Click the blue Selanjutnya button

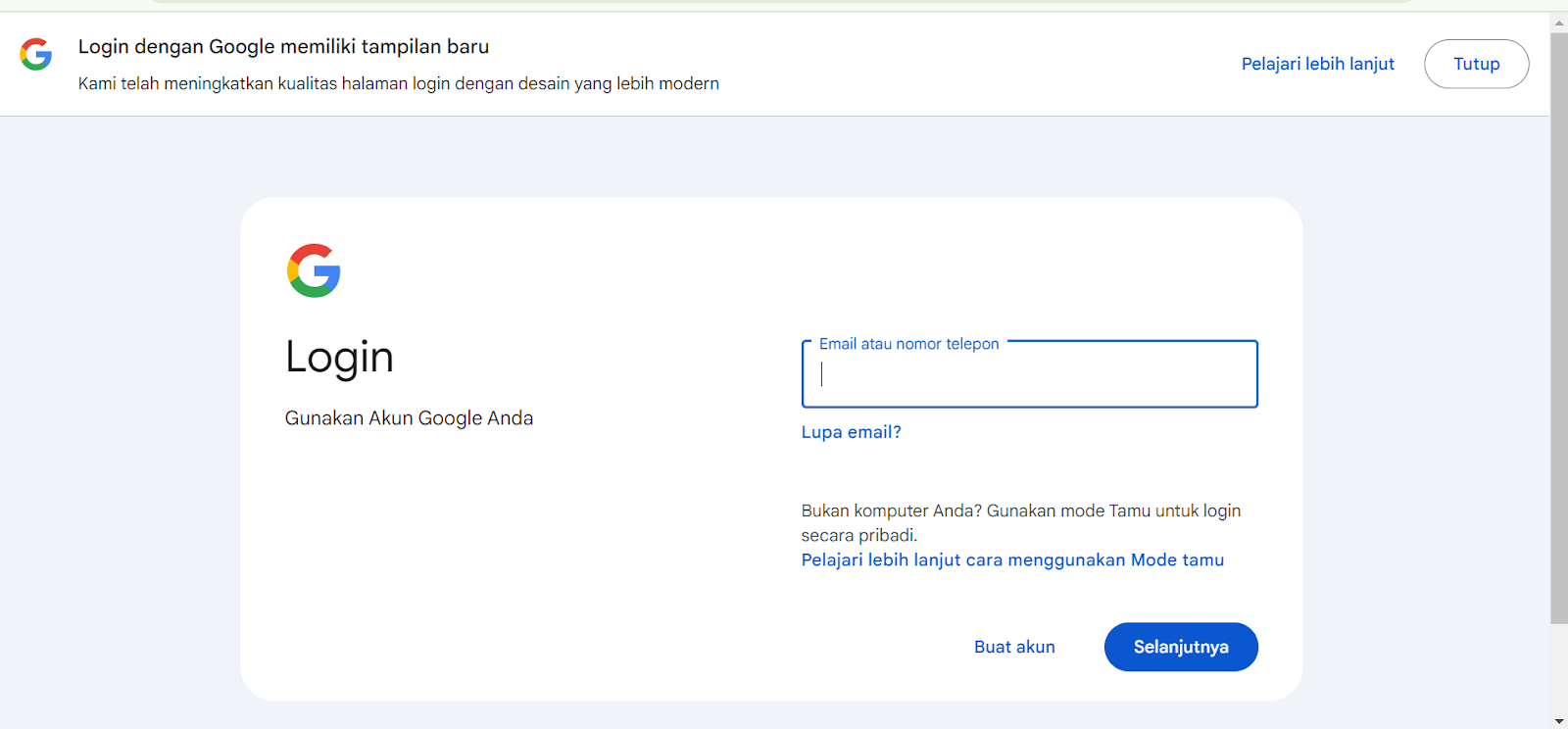pos(1181,647)
